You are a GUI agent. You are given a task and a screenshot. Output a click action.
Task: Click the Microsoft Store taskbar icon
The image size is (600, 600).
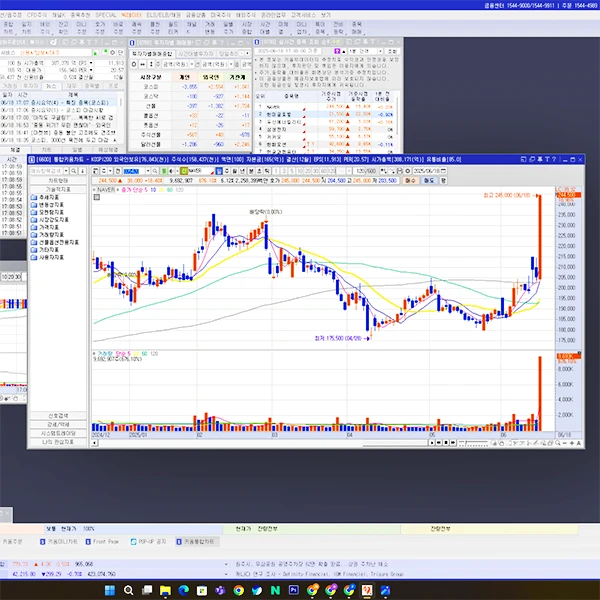pos(202,590)
